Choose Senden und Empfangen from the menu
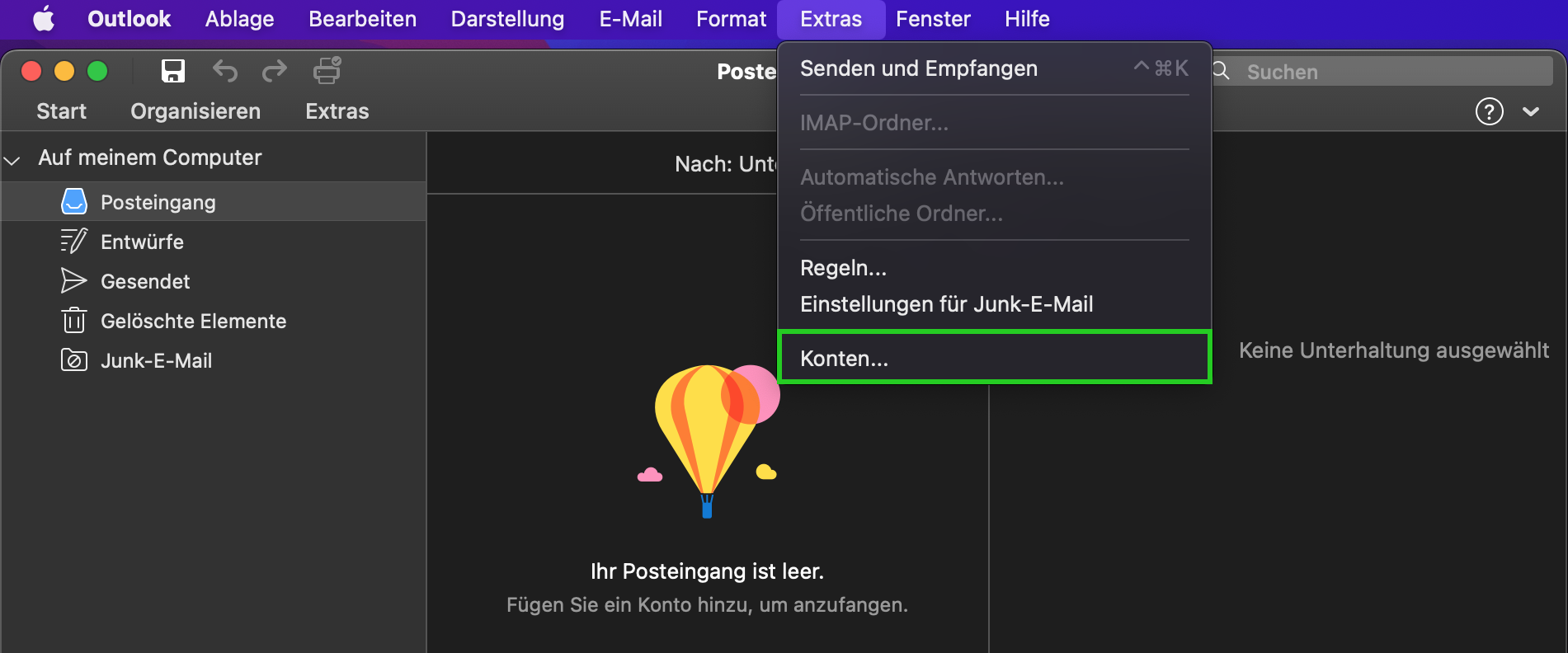The image size is (1568, 653). click(994, 68)
